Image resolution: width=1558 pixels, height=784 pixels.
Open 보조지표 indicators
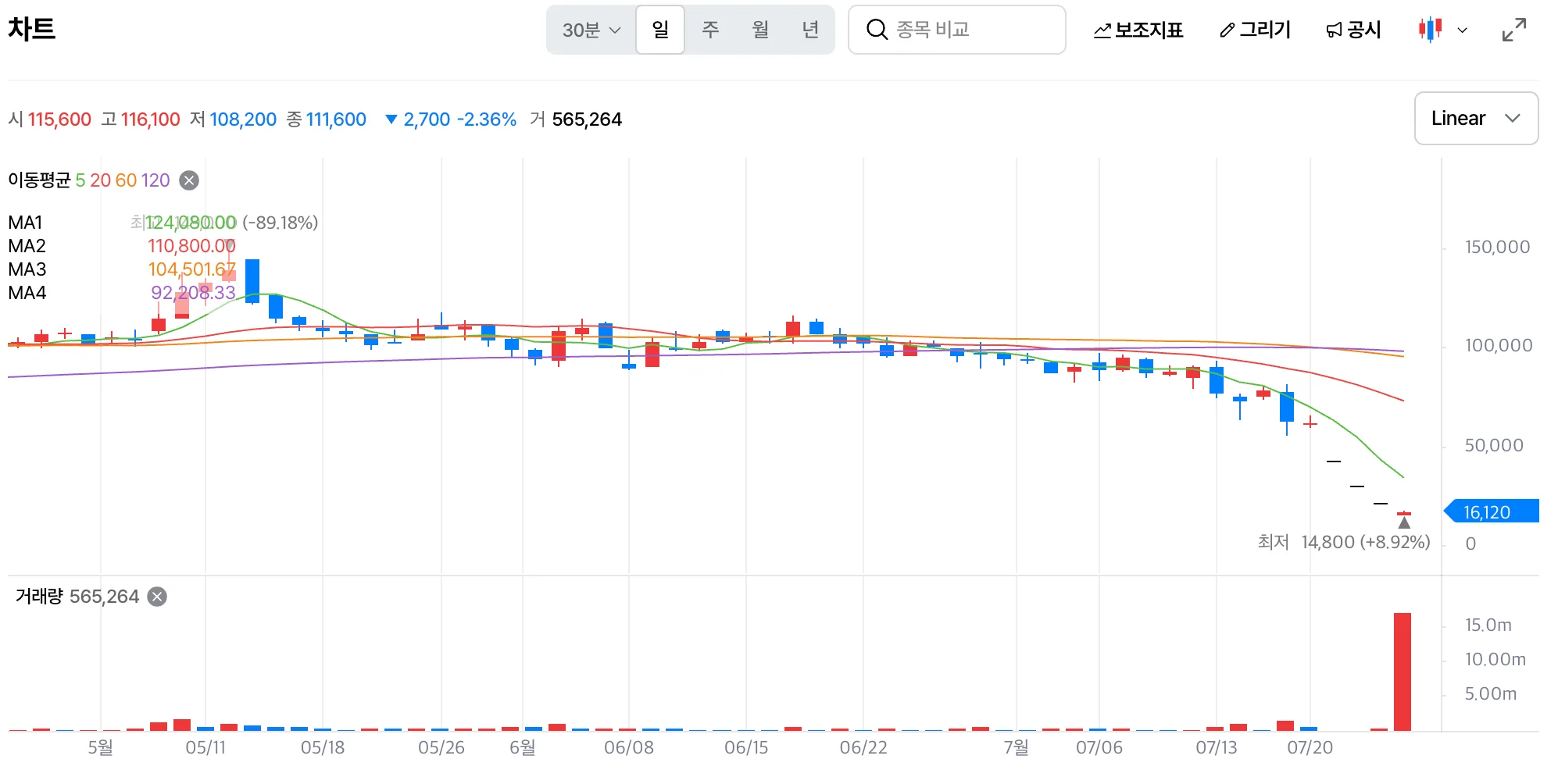click(x=1138, y=30)
